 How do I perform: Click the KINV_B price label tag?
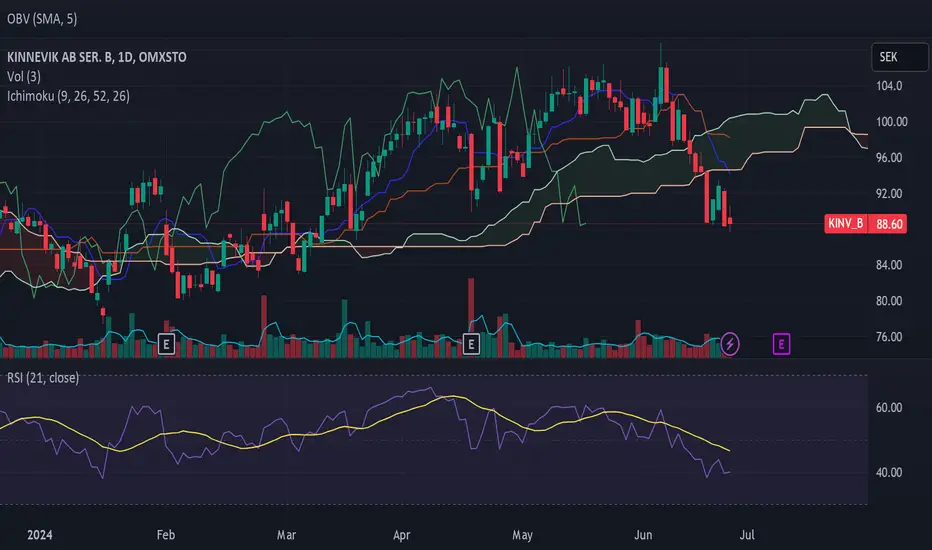point(846,224)
